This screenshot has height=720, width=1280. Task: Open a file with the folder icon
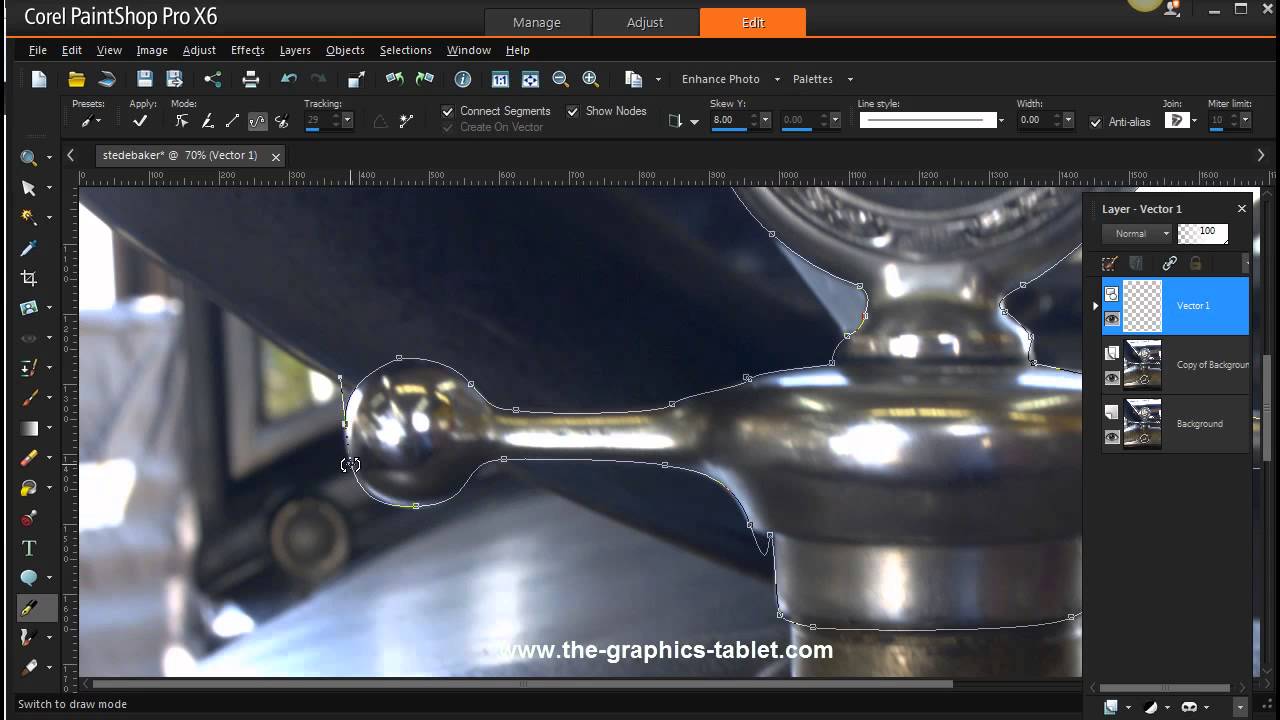click(x=76, y=79)
